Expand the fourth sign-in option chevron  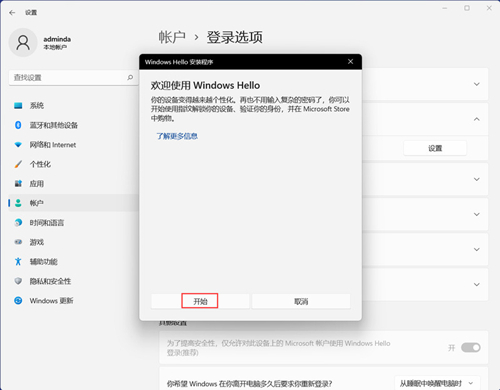point(477,214)
